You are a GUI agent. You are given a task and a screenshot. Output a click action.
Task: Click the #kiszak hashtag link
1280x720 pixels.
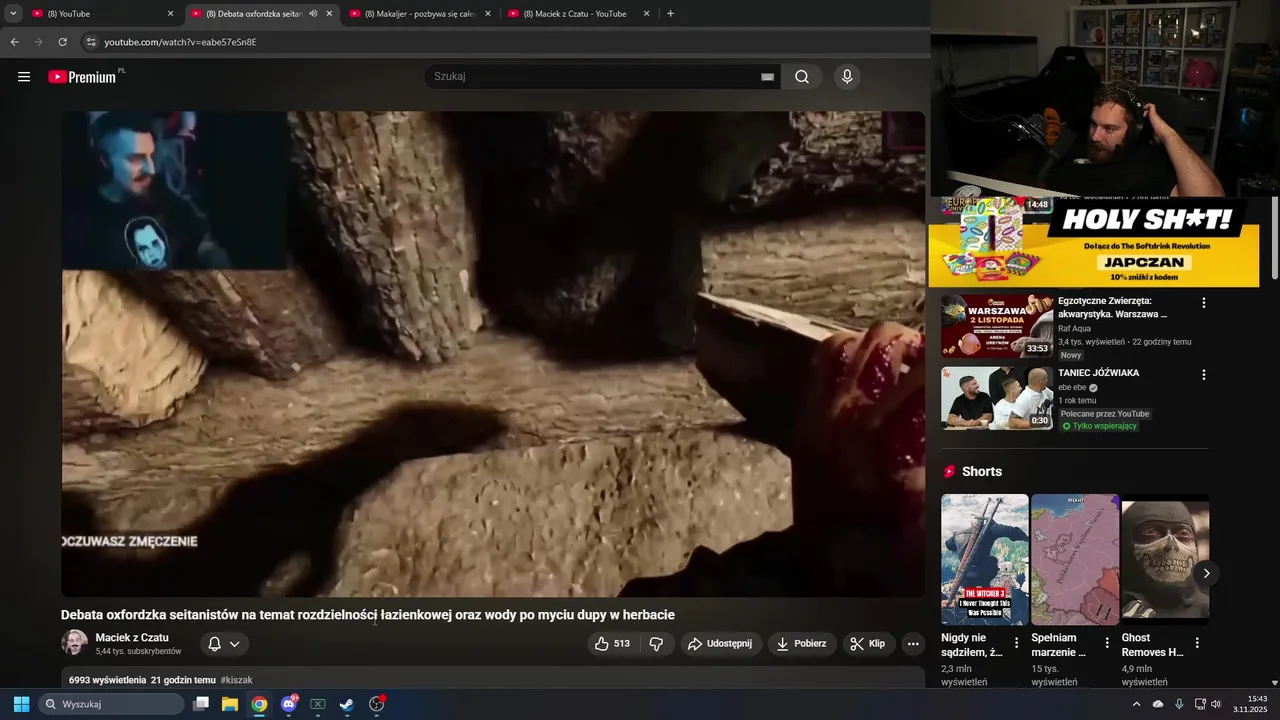[x=236, y=680]
